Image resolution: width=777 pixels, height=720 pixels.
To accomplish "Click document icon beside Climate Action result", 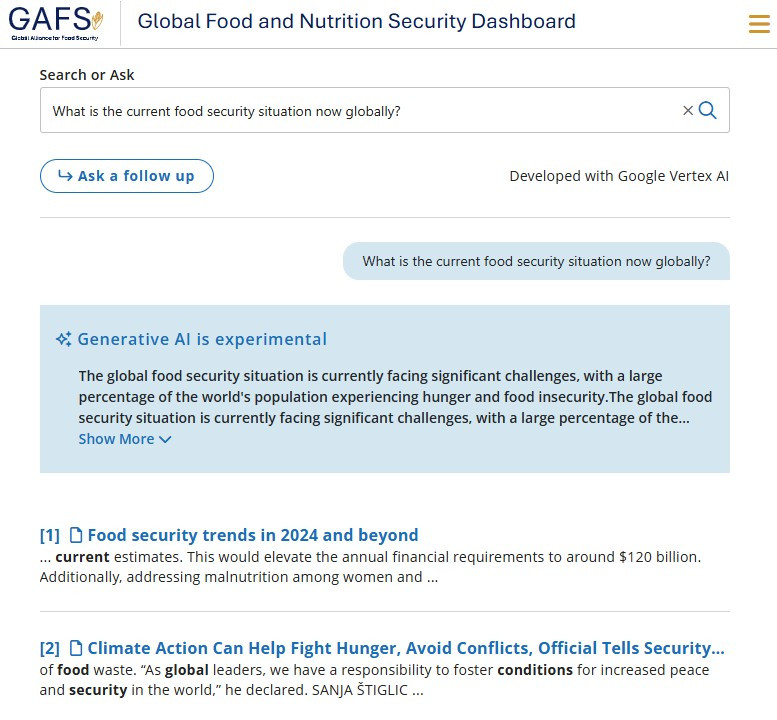I will [75, 648].
